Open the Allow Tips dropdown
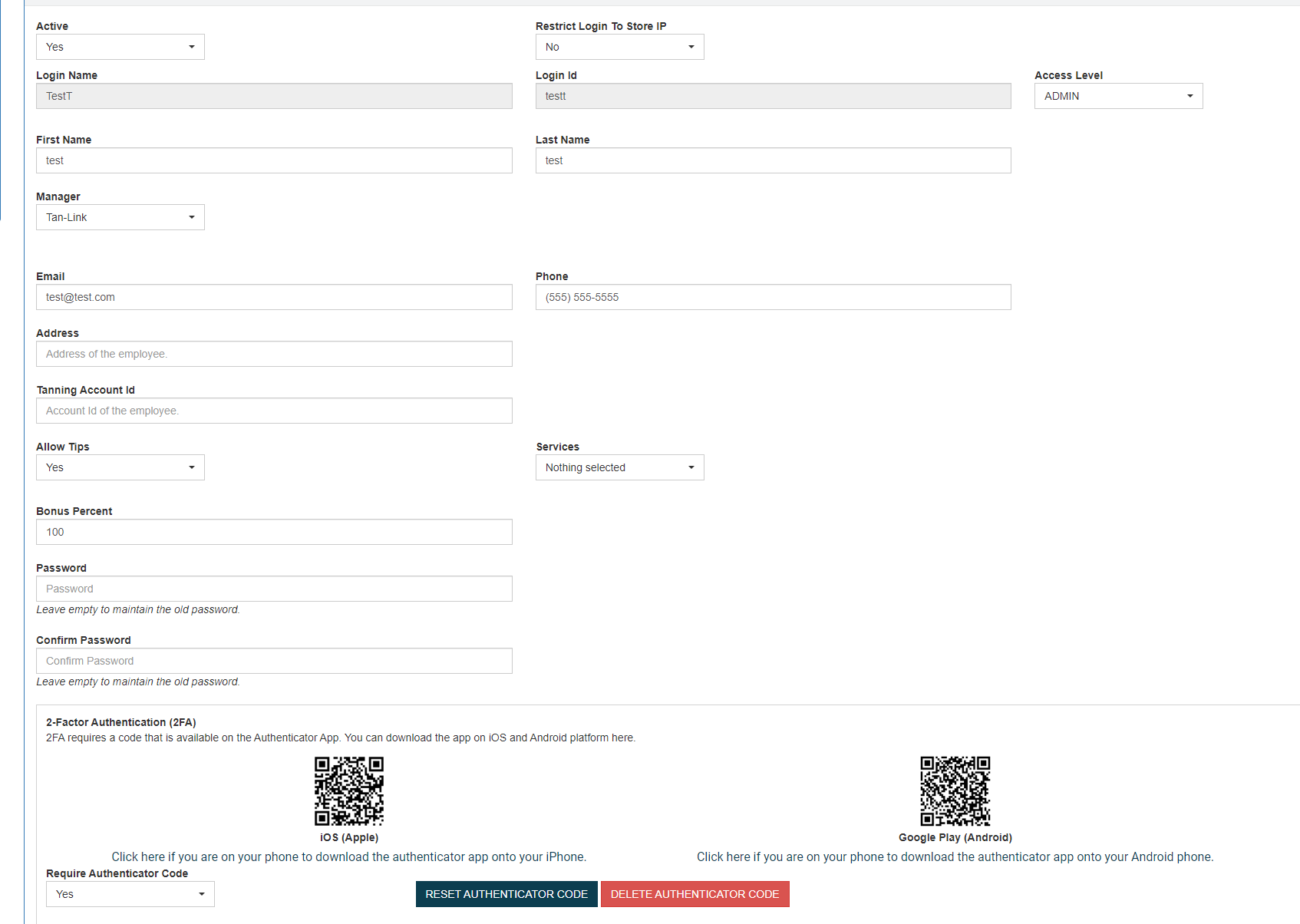 pos(120,467)
